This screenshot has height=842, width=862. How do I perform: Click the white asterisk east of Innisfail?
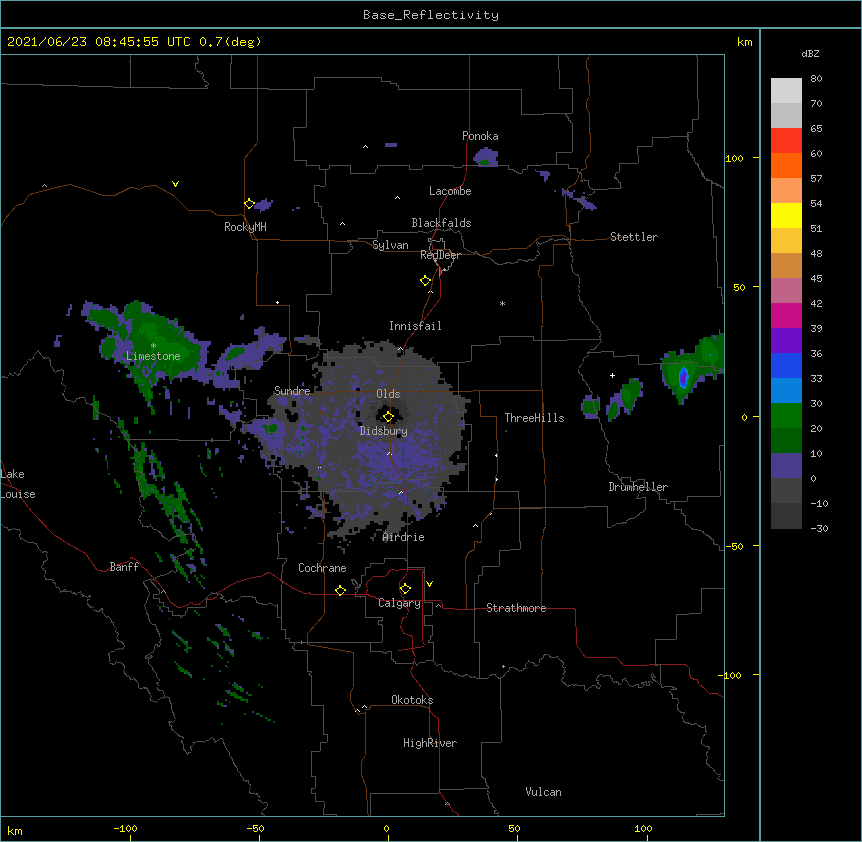(x=502, y=303)
